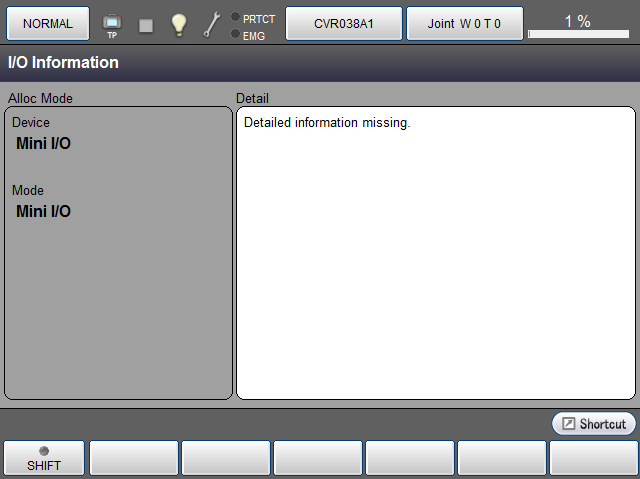Click the indicator dot on SHIFT key
The width and height of the screenshot is (640, 479).
(44, 451)
